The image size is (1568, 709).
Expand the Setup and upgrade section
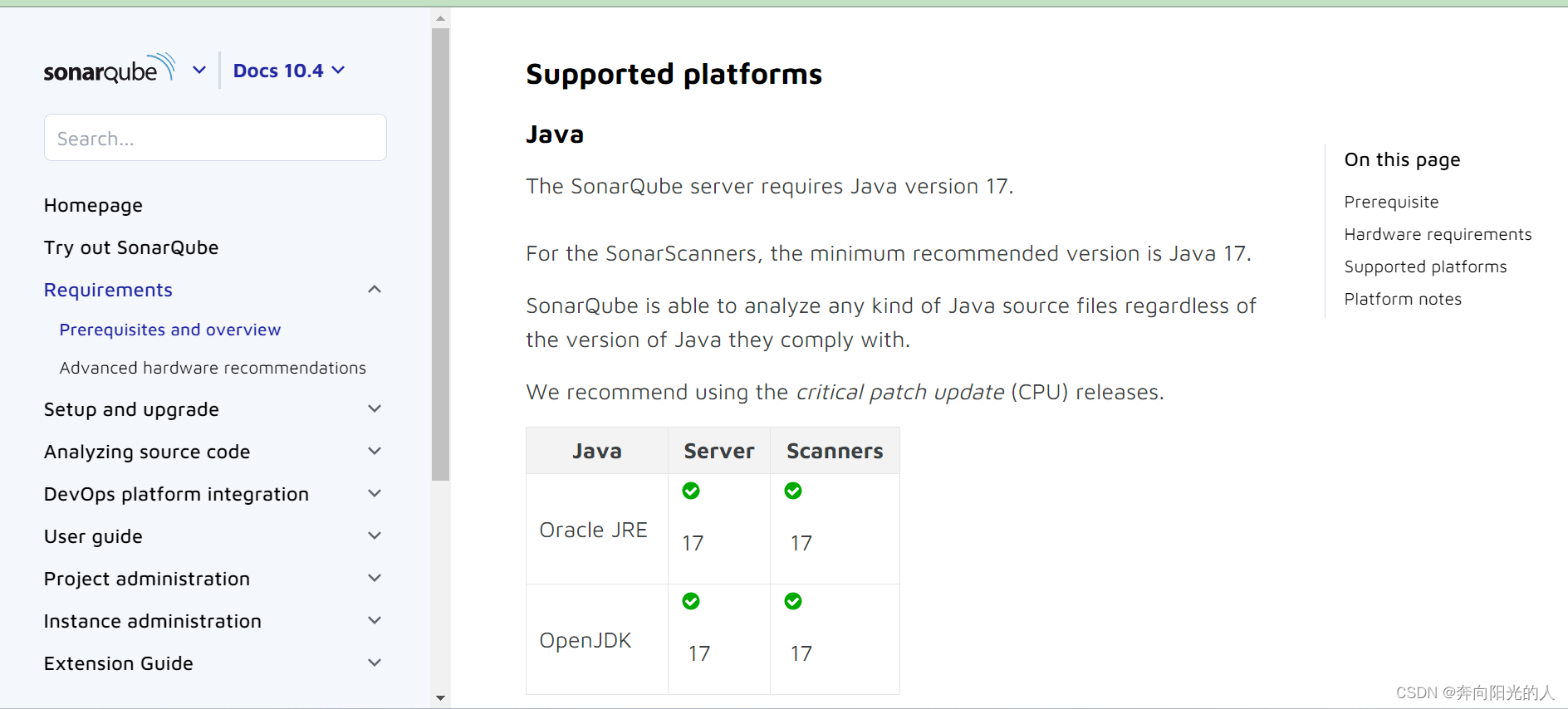pos(375,409)
